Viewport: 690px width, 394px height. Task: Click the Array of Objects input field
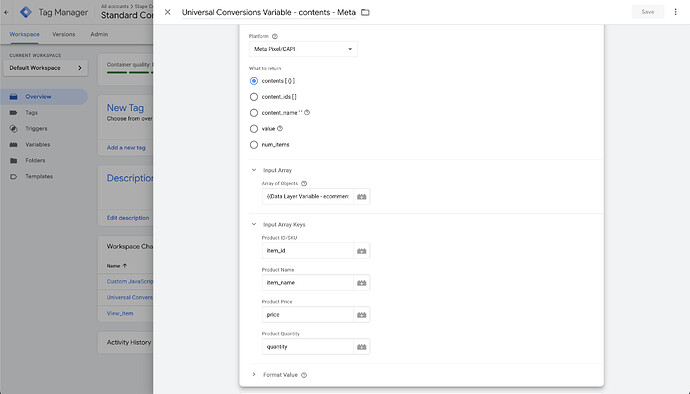pyautogui.click(x=308, y=196)
